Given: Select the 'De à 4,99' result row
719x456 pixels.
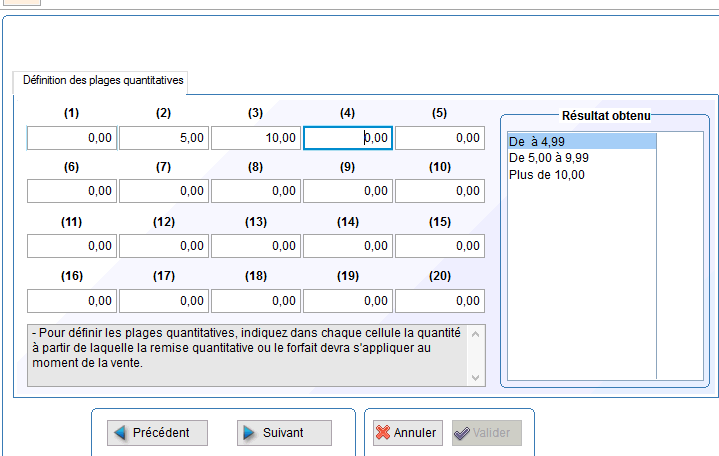Looking at the screenshot, I should pos(582,141).
